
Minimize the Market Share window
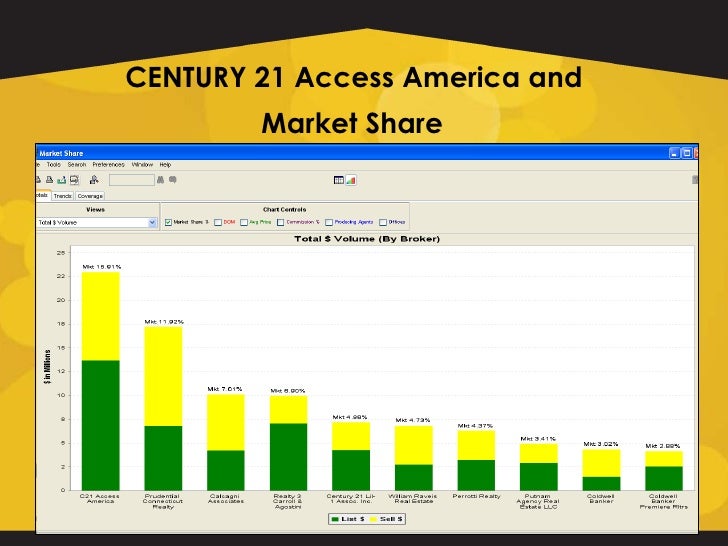pyautogui.click(x=675, y=153)
